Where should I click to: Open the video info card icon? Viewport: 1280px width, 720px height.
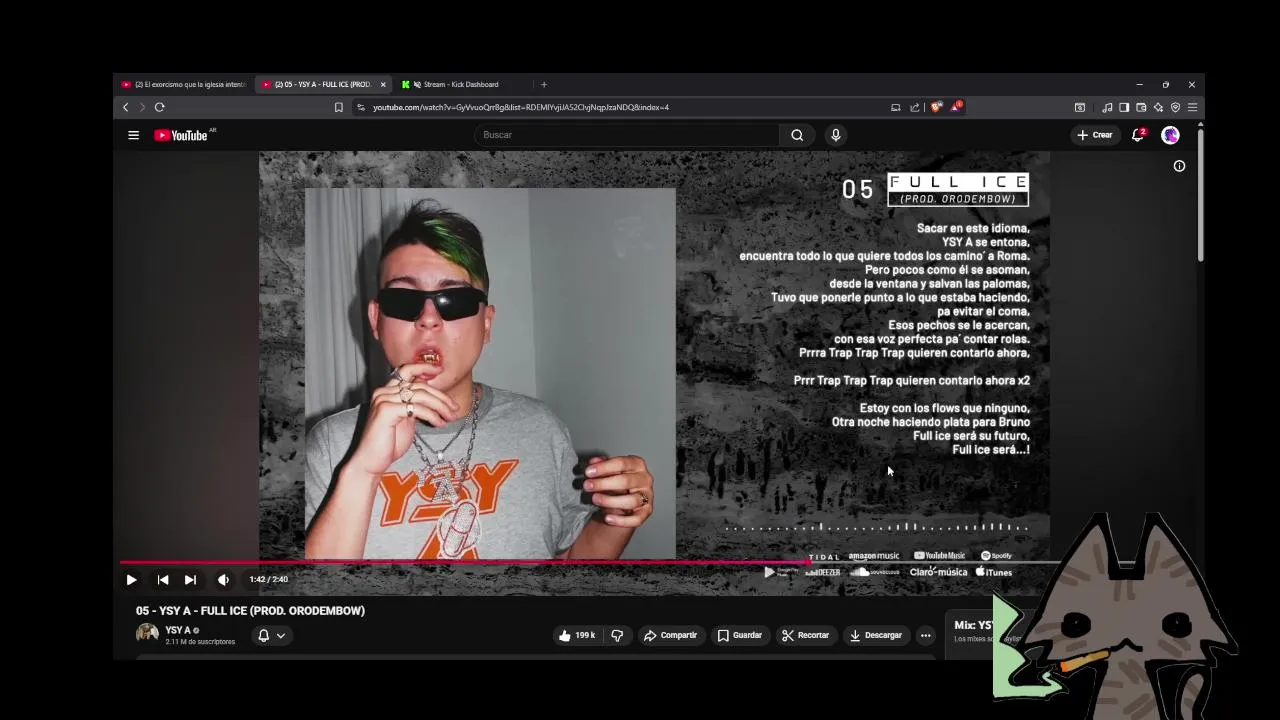click(x=1179, y=166)
